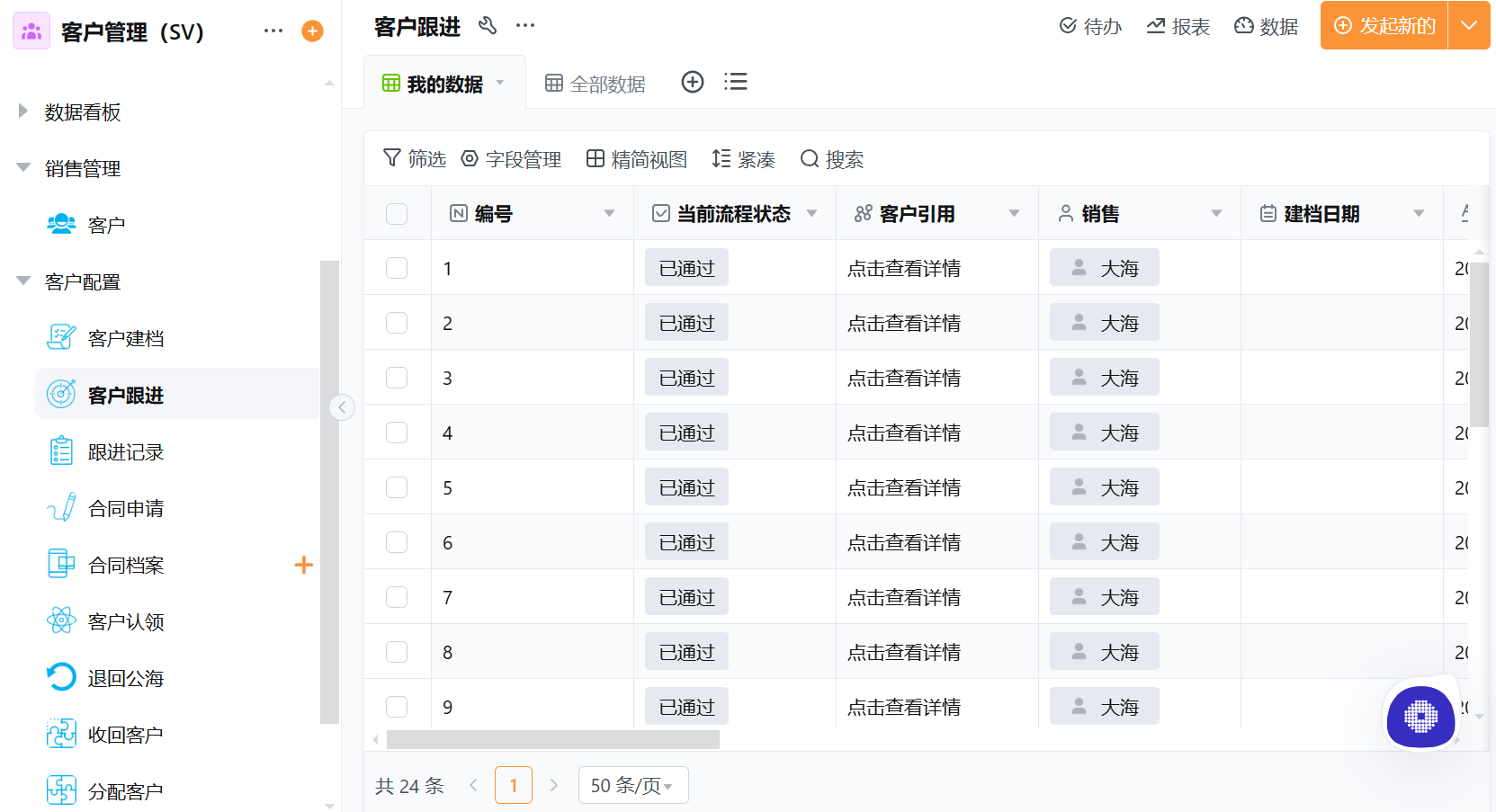The width and height of the screenshot is (1496, 812).
Task: Open the 50 条/页 page size dropdown
Action: click(x=633, y=784)
